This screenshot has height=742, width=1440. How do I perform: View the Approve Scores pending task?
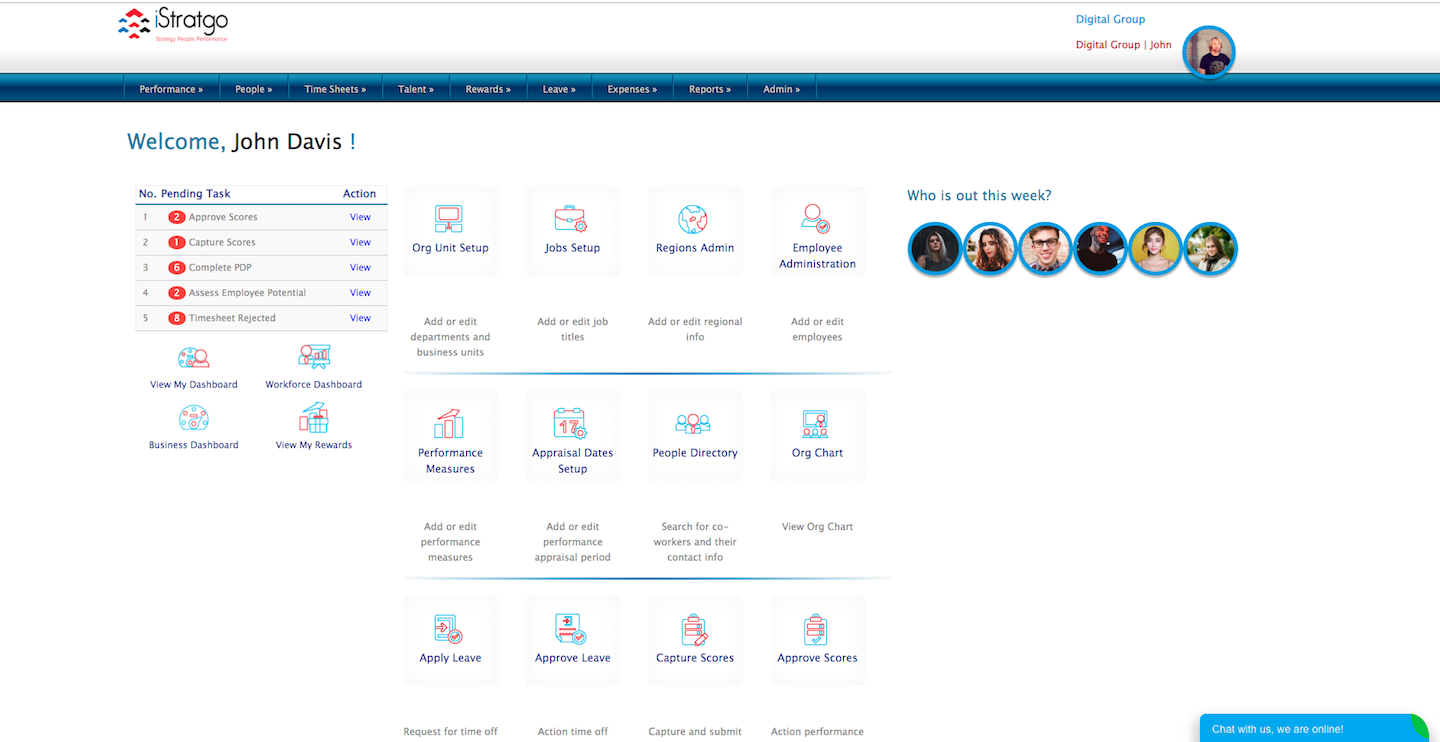pyautogui.click(x=360, y=217)
